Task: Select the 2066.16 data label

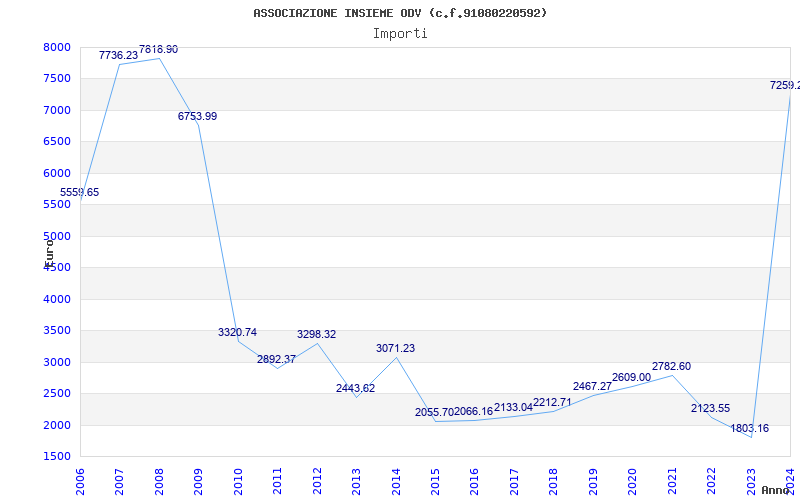Action: (473, 411)
